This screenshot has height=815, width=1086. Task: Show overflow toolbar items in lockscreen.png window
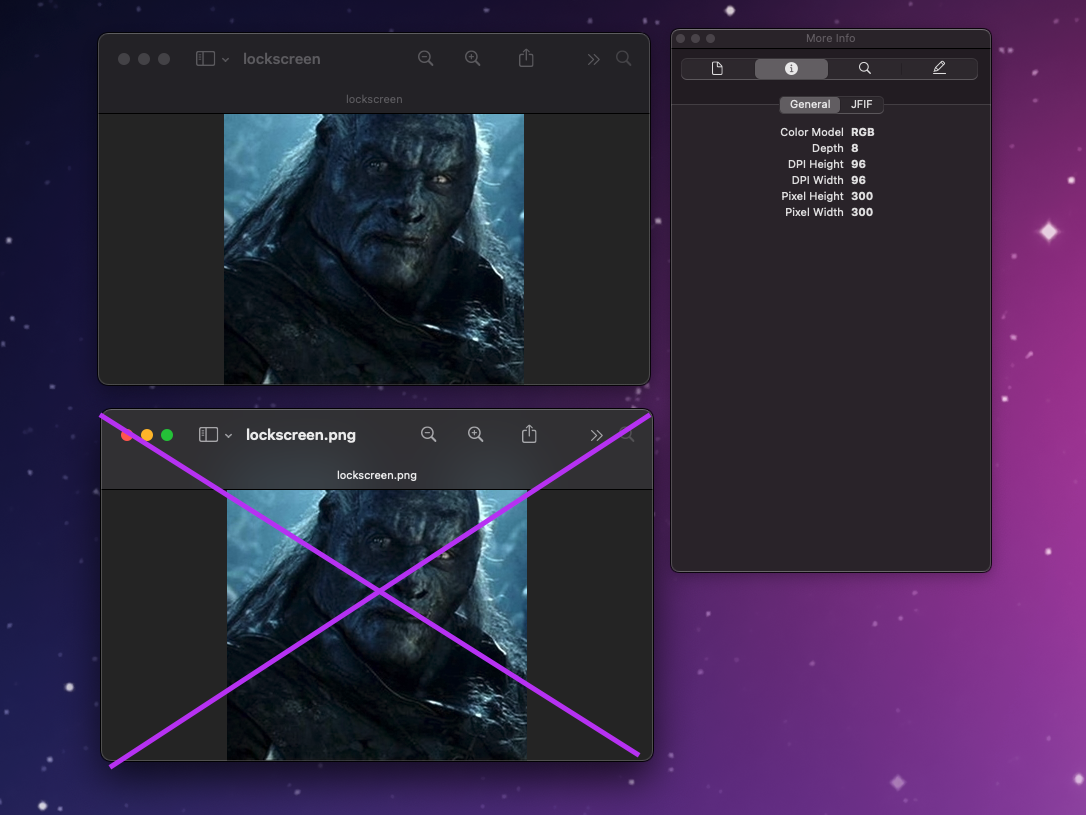tap(596, 436)
